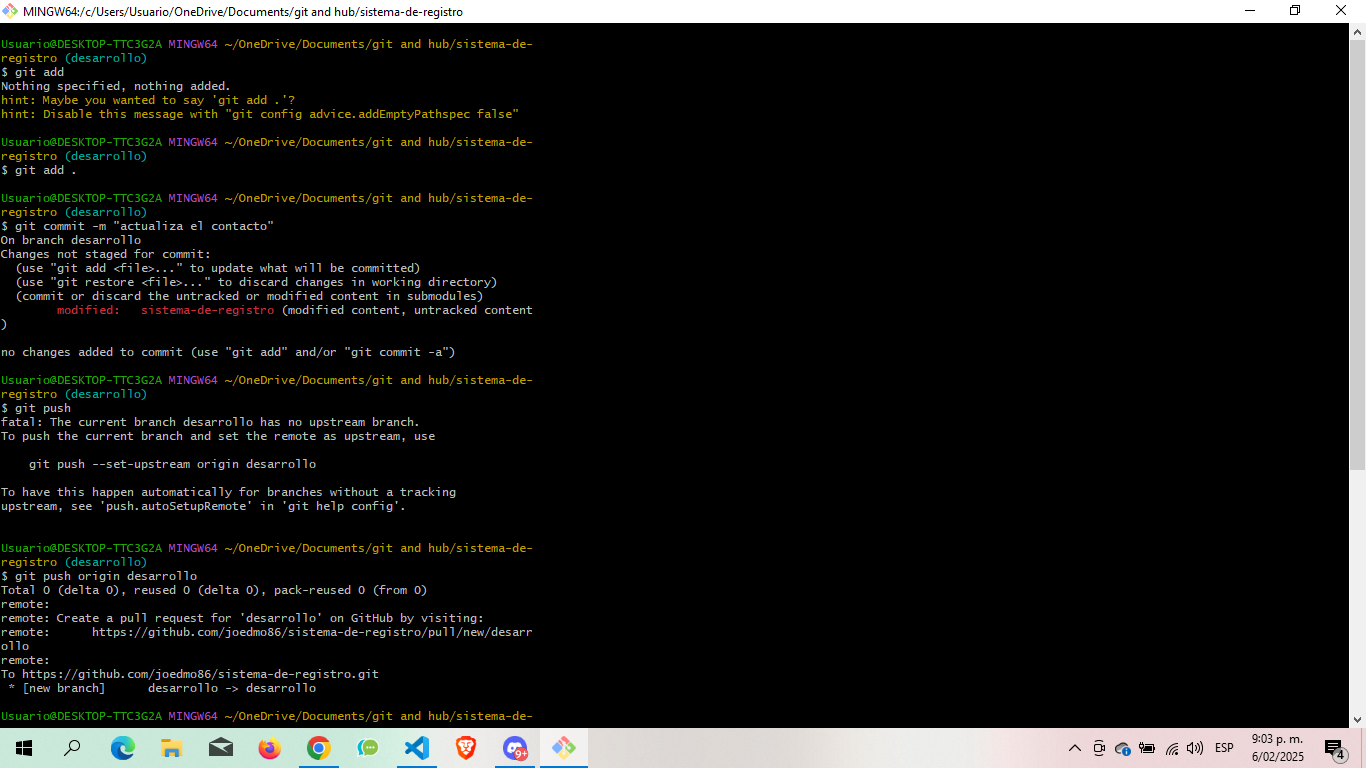Restore down the MINGW64 terminal window

pos(1295,11)
